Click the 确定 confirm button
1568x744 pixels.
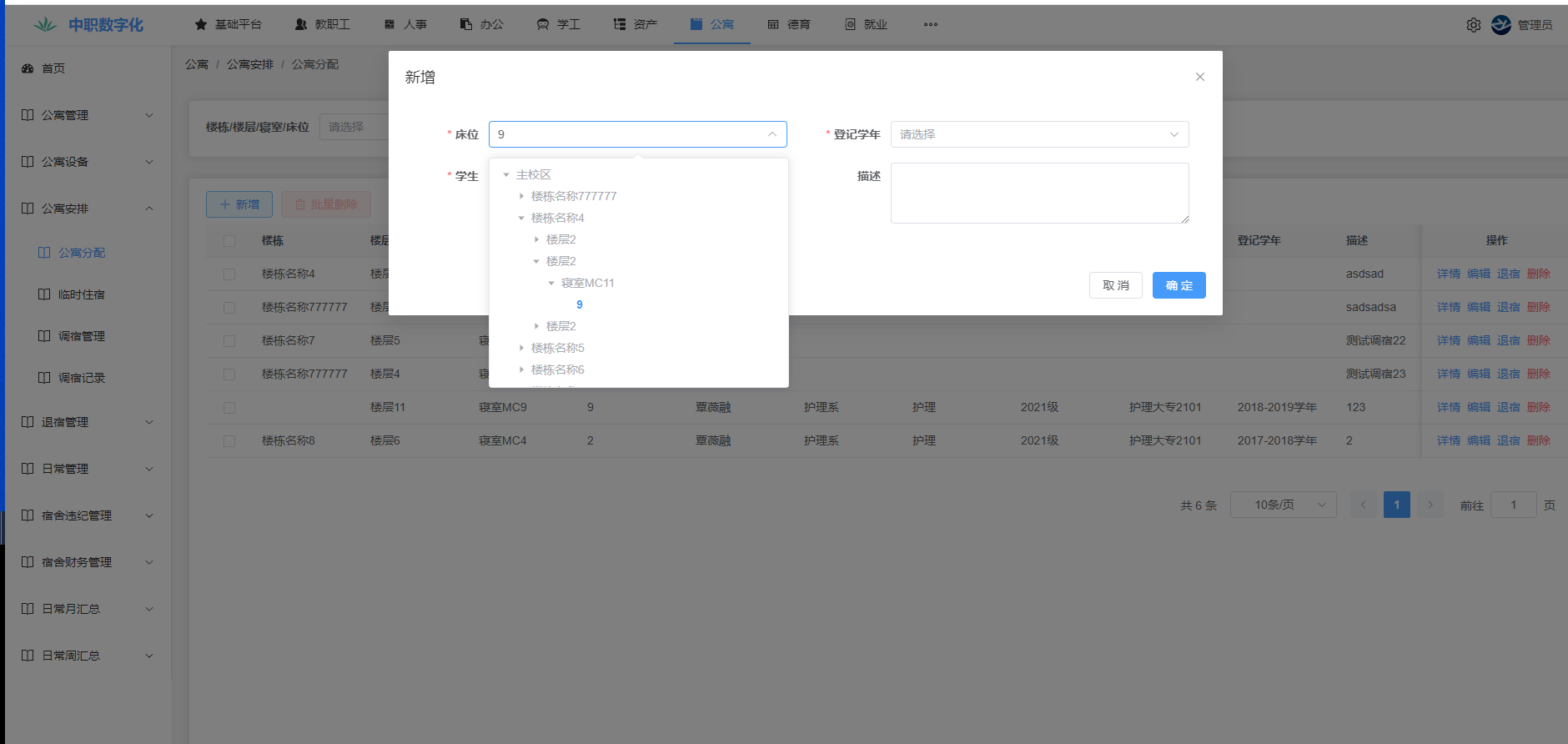[1179, 285]
